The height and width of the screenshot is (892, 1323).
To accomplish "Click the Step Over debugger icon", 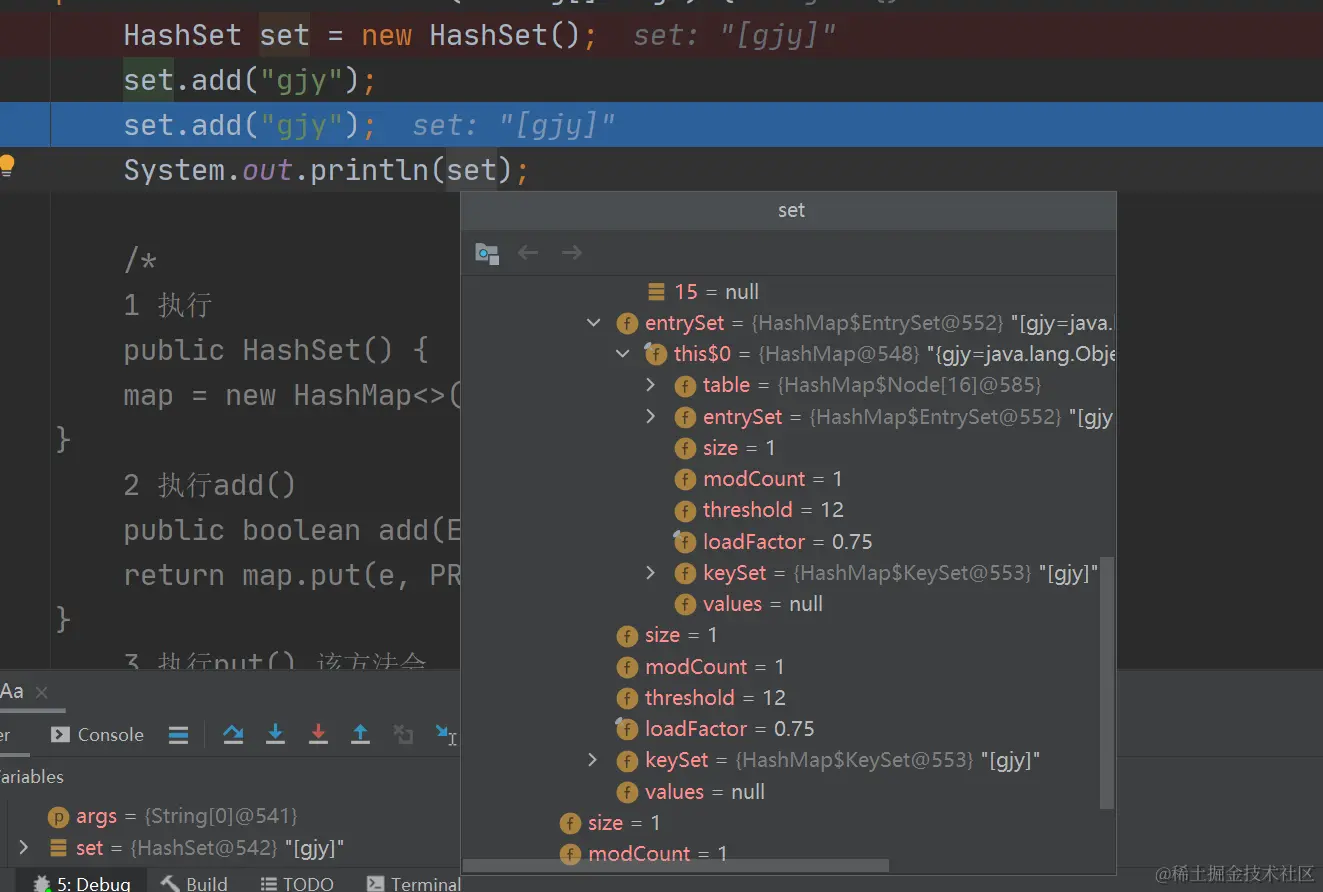I will tap(233, 735).
